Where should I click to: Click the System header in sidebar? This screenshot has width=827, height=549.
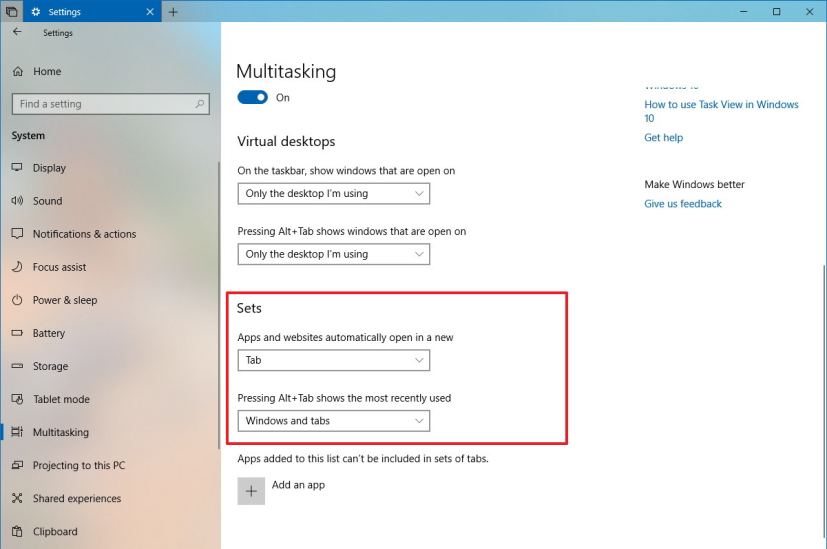pyautogui.click(x=28, y=136)
